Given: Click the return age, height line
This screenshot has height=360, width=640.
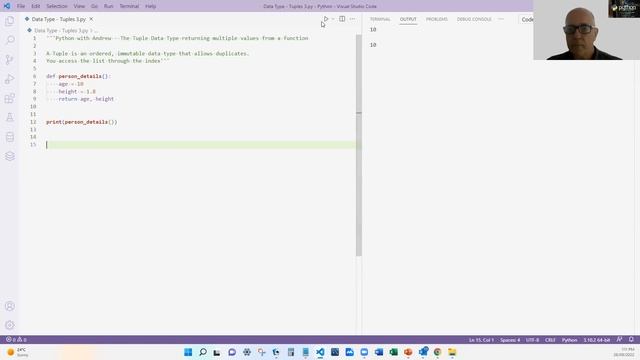Looking at the screenshot, I should 86,99.
